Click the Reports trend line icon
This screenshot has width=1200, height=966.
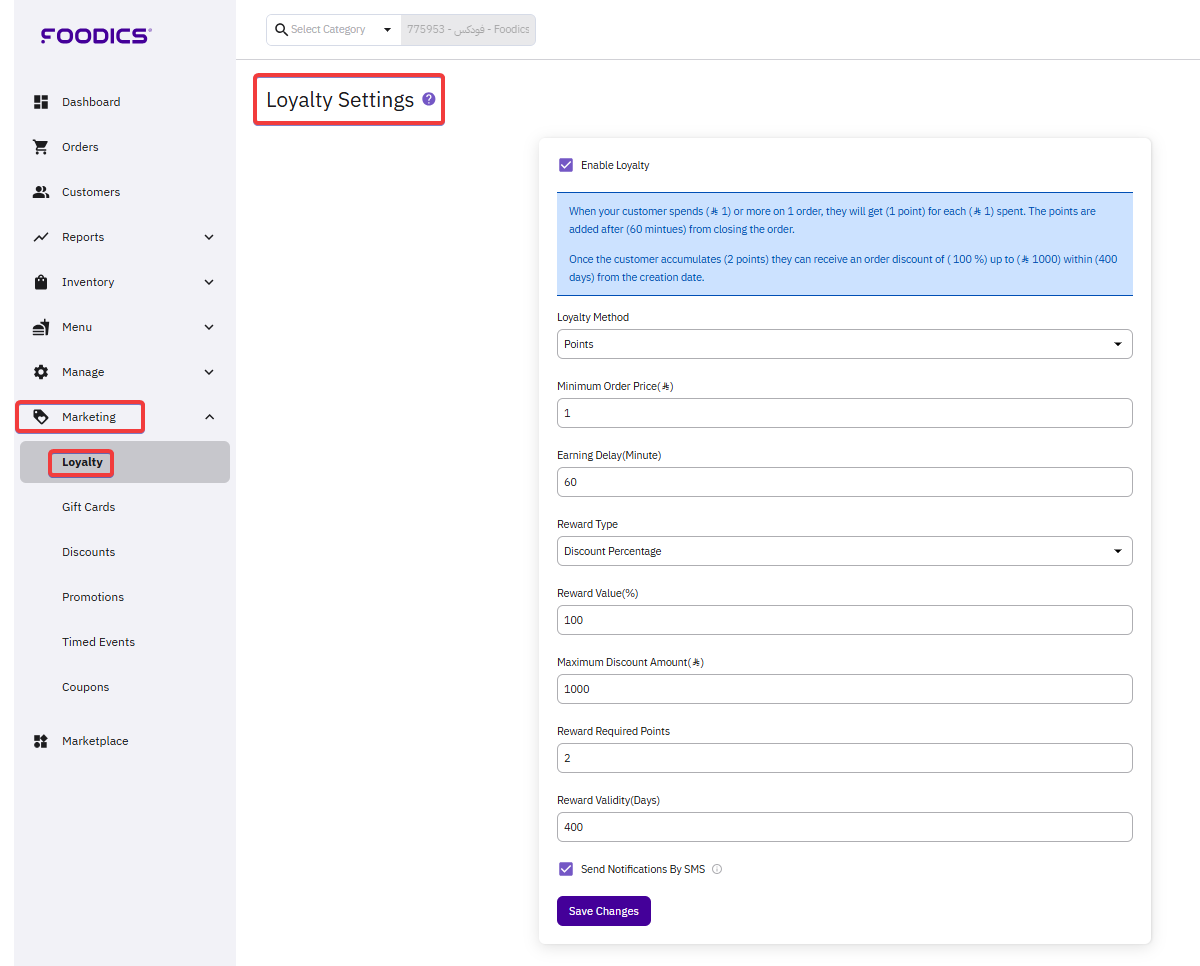(41, 237)
